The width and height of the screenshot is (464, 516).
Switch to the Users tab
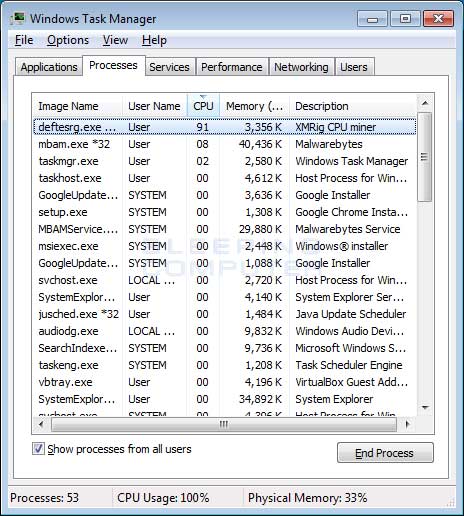pos(354,67)
